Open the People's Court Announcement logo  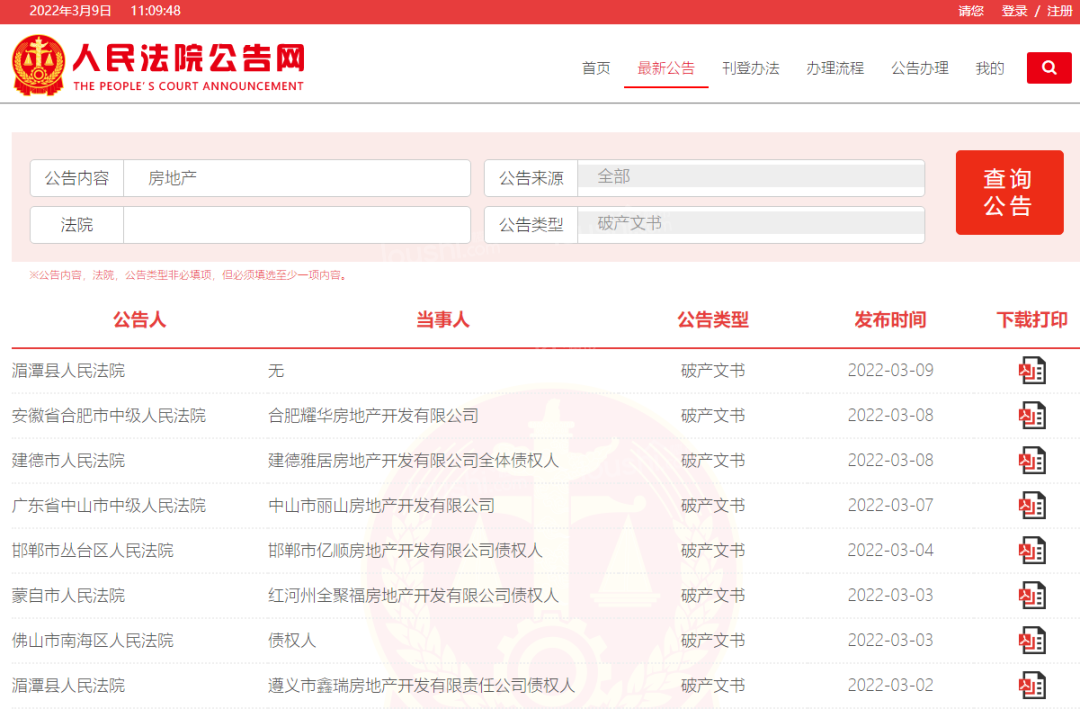(158, 65)
